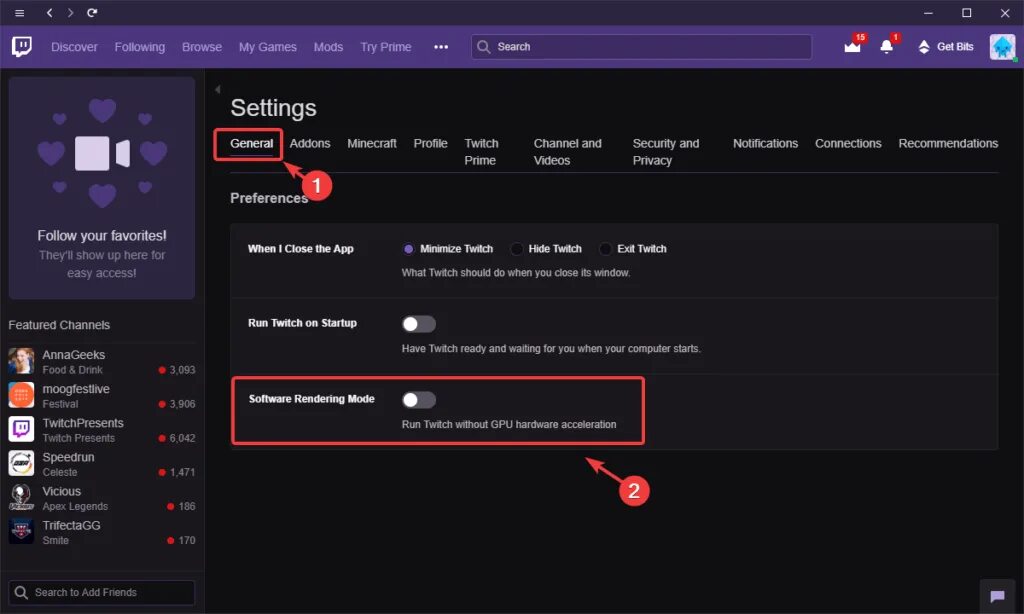Open Browse in top navigation
Viewport: 1024px width, 614px height.
click(202, 47)
